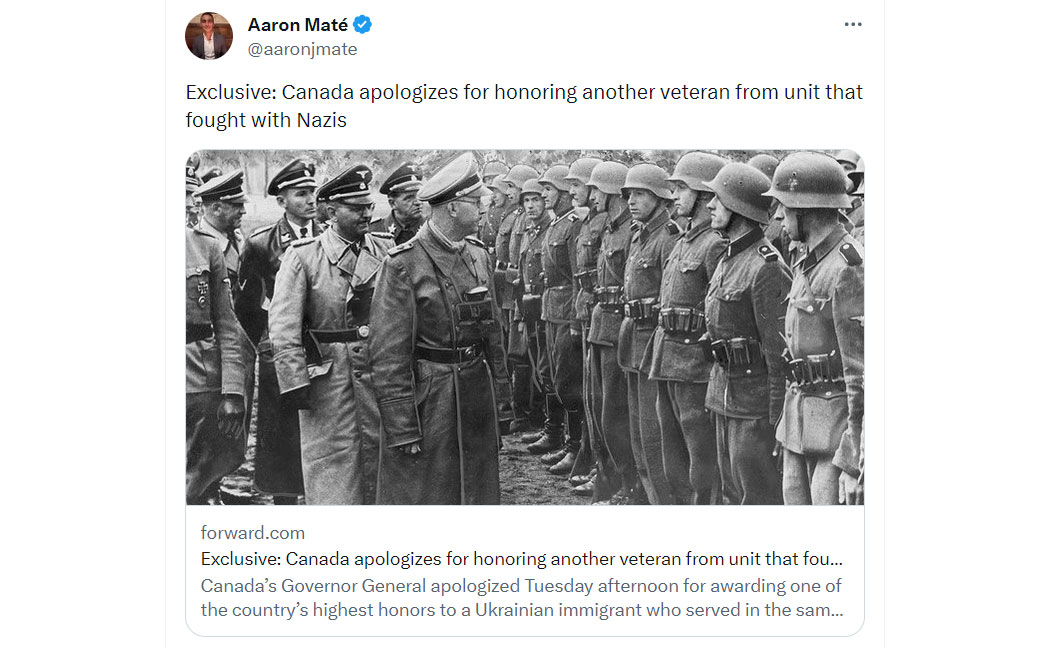The image size is (1050, 648).
Task: Open the Aaron Maté display name link
Action: point(297,25)
